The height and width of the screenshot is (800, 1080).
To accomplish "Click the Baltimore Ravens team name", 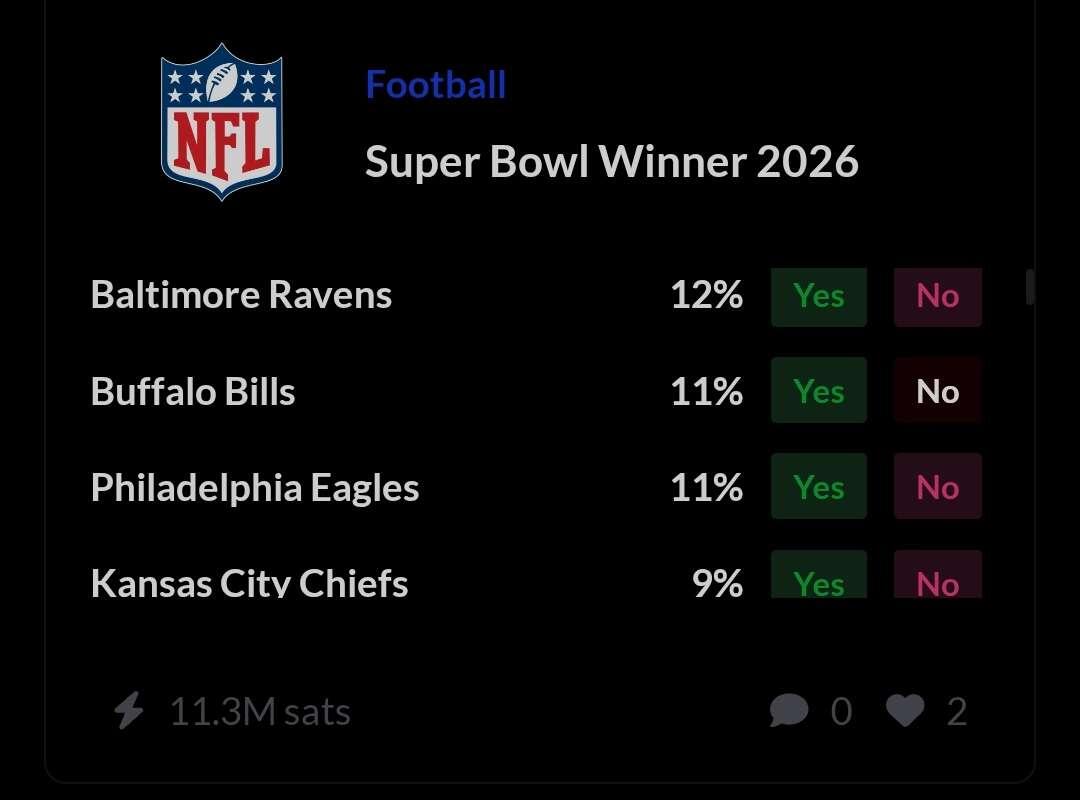I will point(241,295).
